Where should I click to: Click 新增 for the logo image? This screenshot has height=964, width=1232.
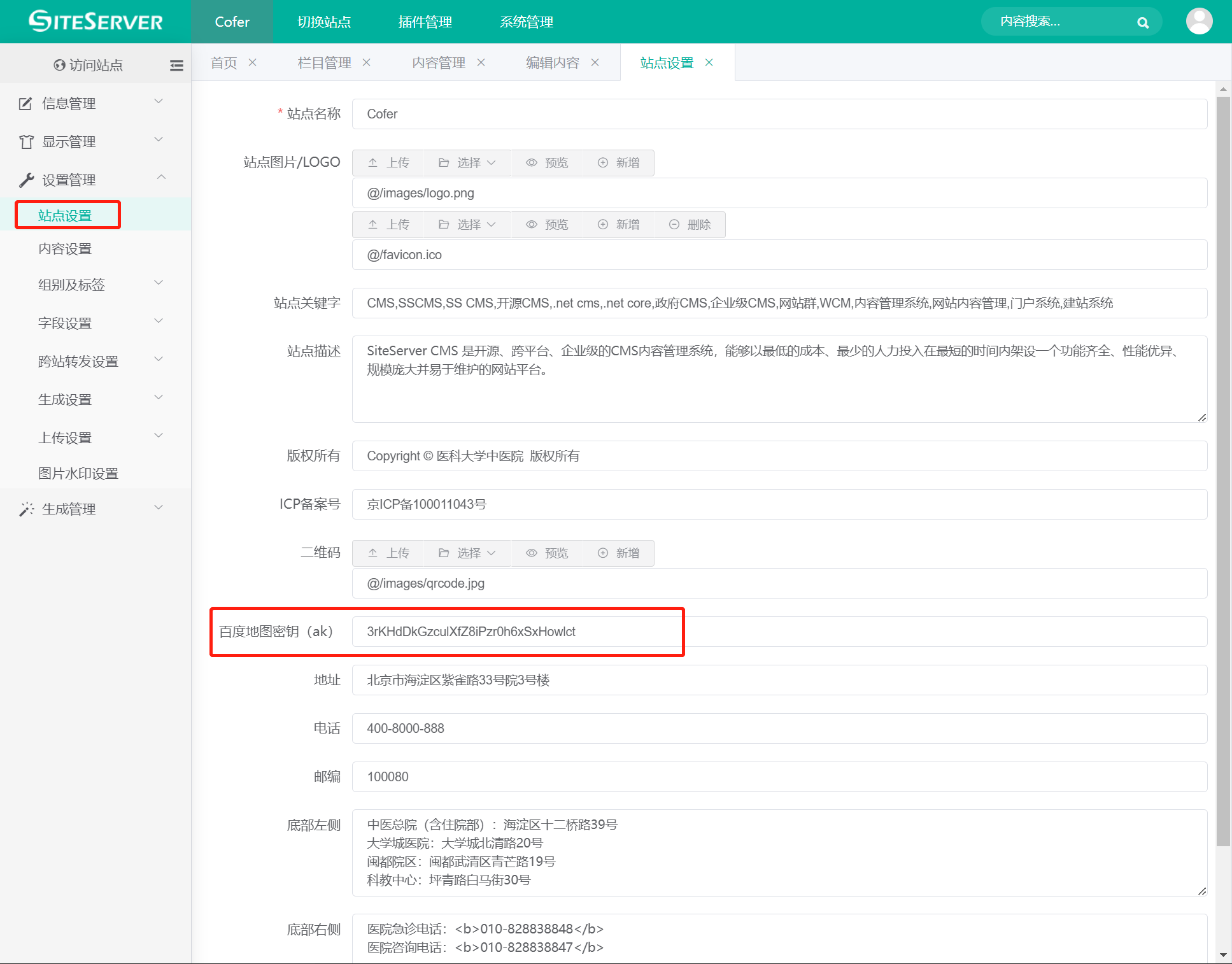tap(618, 163)
